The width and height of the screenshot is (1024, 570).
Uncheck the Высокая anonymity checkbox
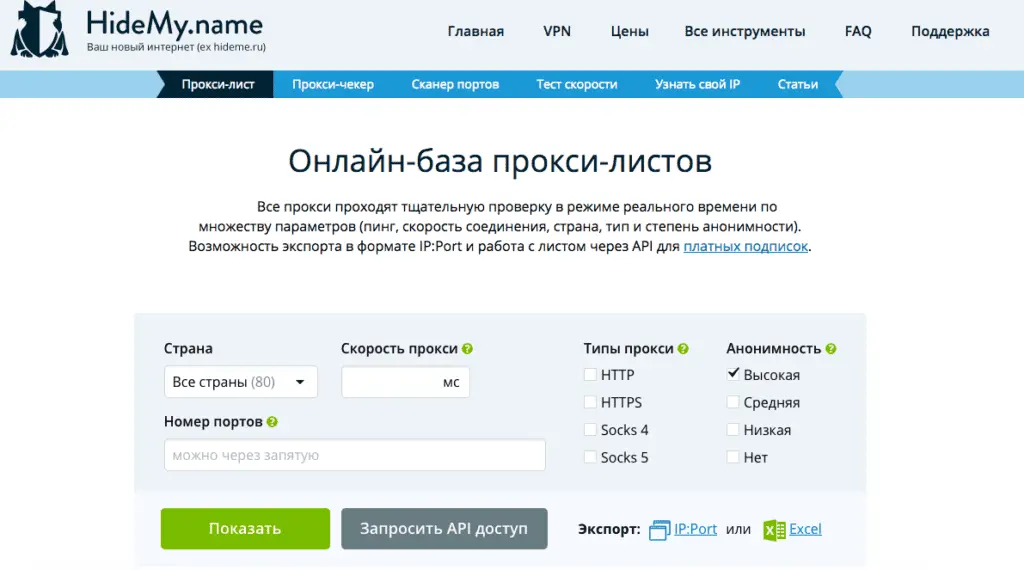[x=734, y=375]
